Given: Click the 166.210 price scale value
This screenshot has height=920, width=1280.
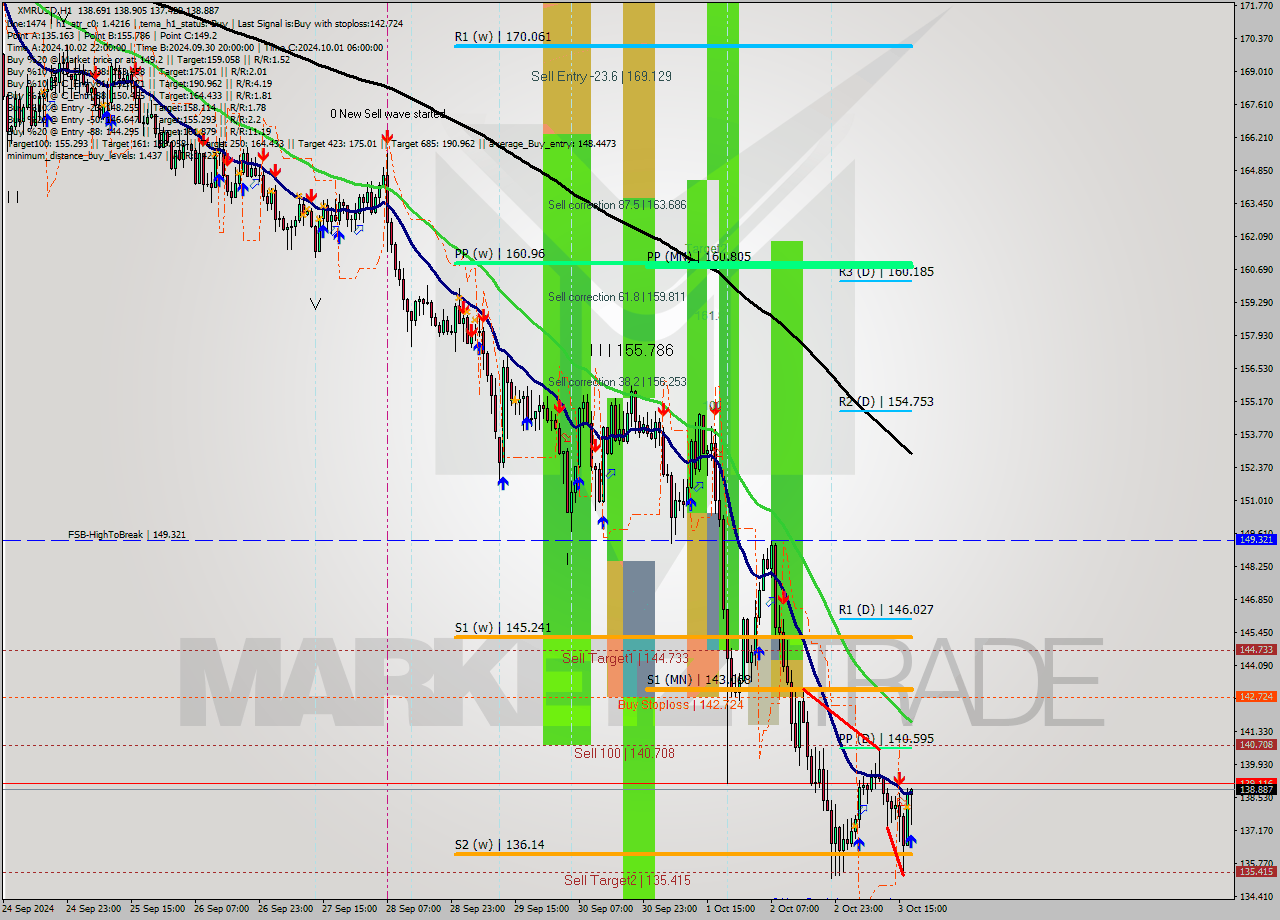Looking at the screenshot, I should [x=1255, y=138].
